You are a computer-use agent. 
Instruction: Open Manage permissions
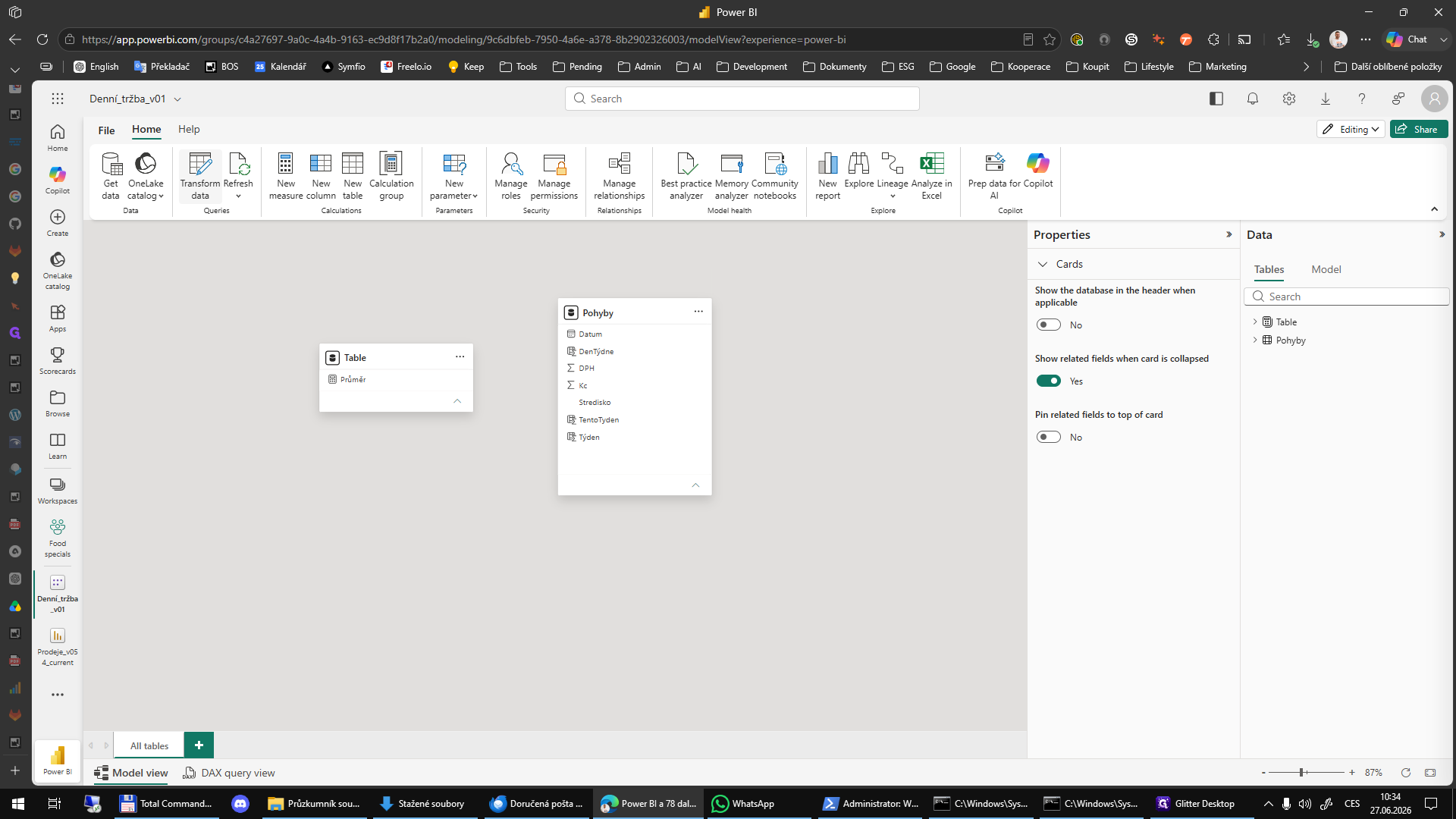click(554, 175)
